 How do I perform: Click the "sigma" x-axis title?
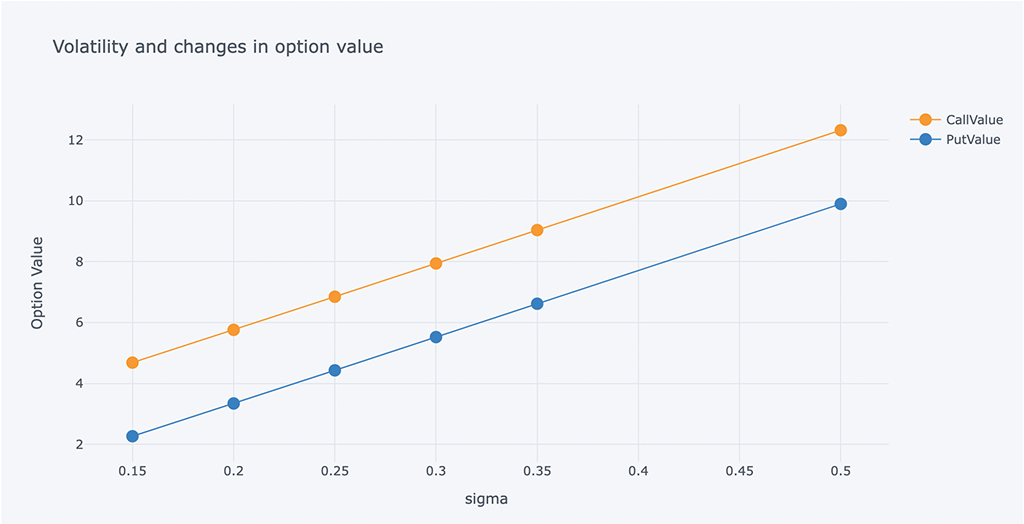[486, 499]
